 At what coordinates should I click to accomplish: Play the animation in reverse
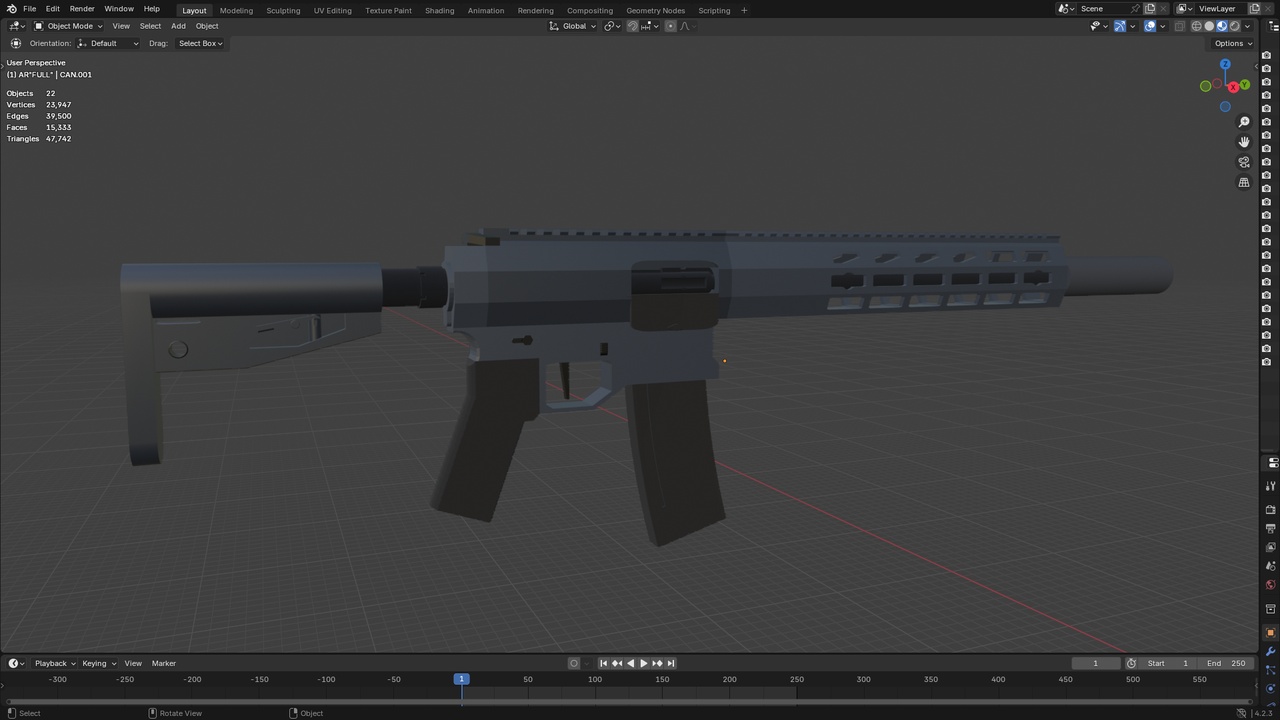tap(630, 663)
